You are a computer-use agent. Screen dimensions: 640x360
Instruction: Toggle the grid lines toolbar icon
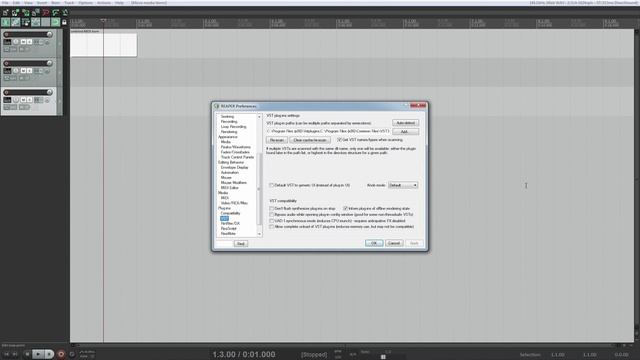click(45, 22)
